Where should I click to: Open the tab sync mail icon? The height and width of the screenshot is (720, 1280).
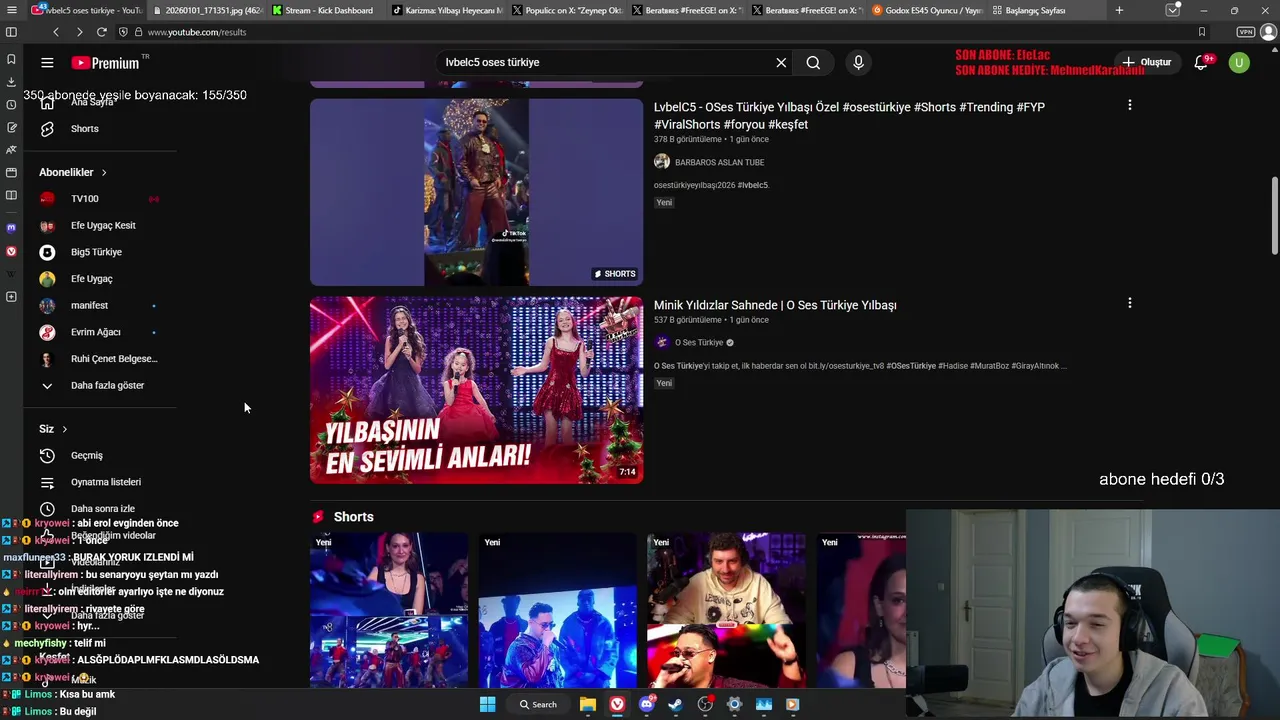coord(1173,10)
